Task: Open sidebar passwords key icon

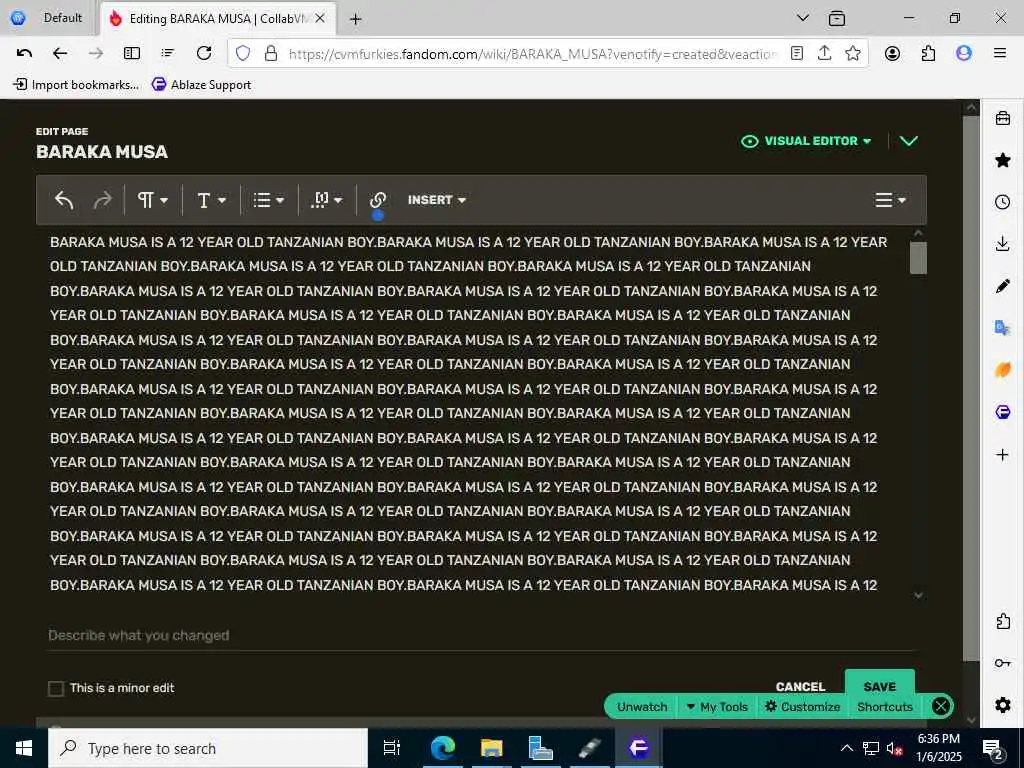Action: 1002,663
